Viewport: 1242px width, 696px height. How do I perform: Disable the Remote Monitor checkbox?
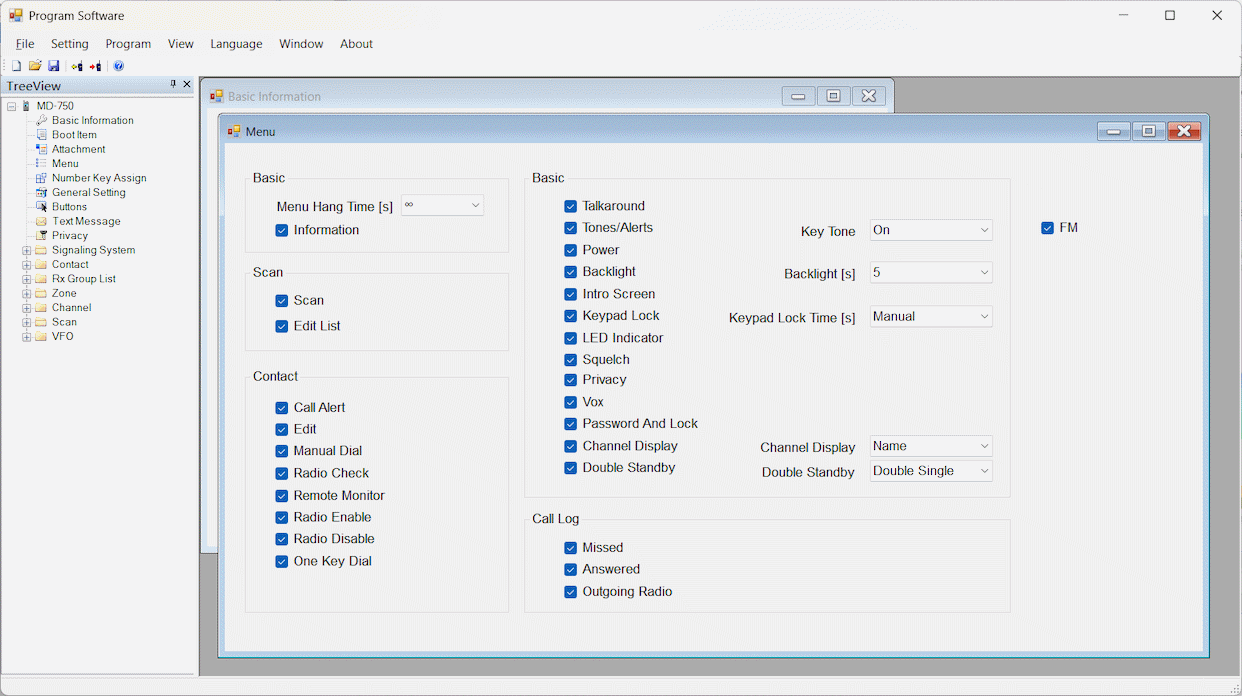click(281, 496)
